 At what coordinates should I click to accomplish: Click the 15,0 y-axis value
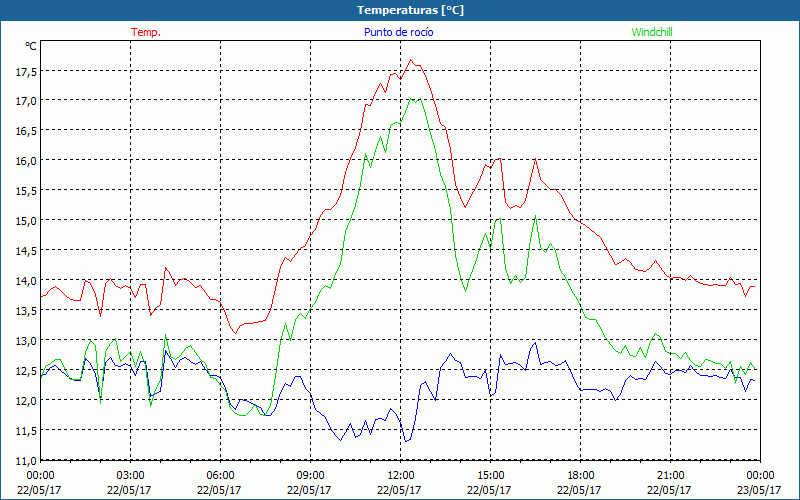(x=27, y=221)
